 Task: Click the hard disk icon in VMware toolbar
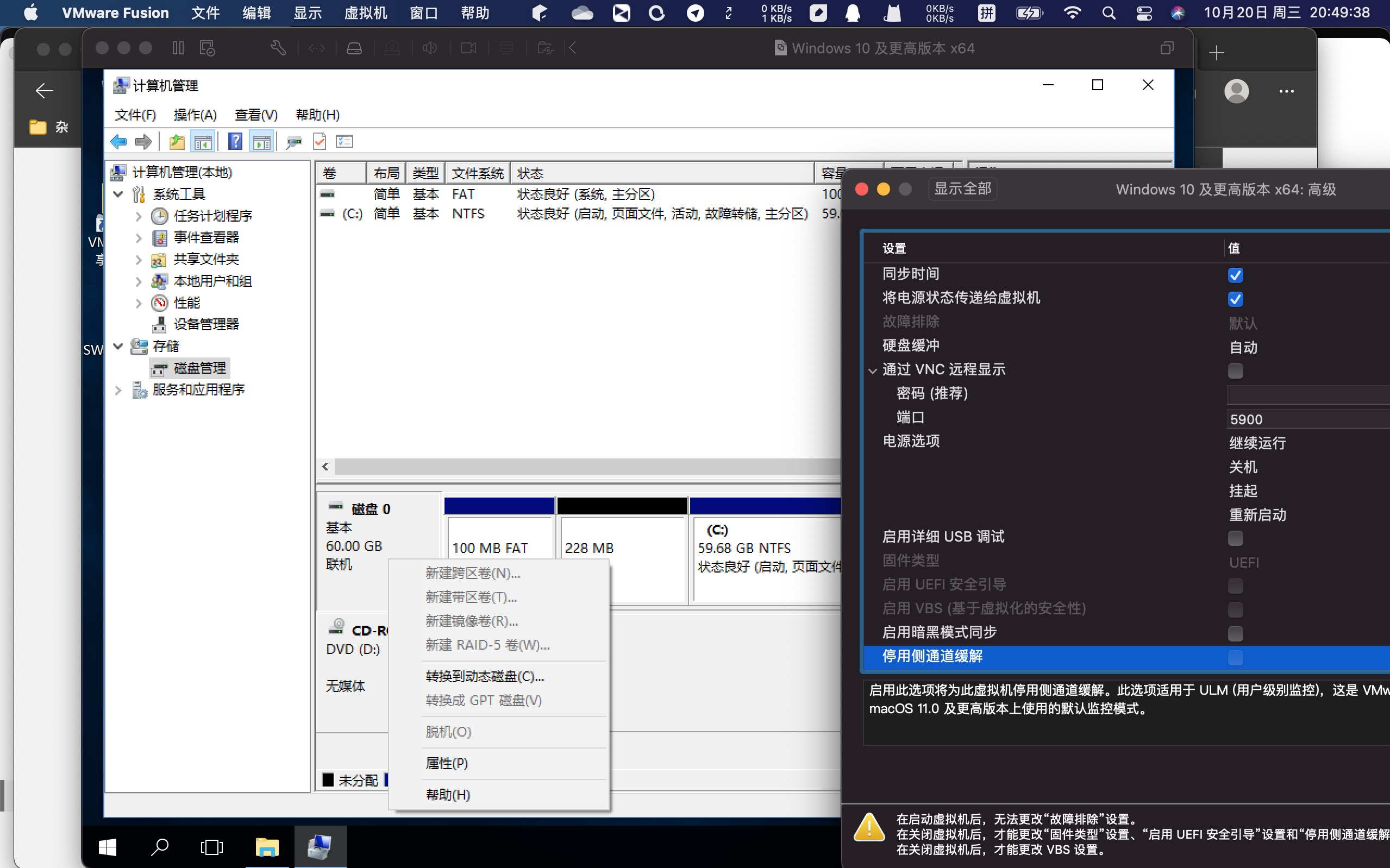355,48
